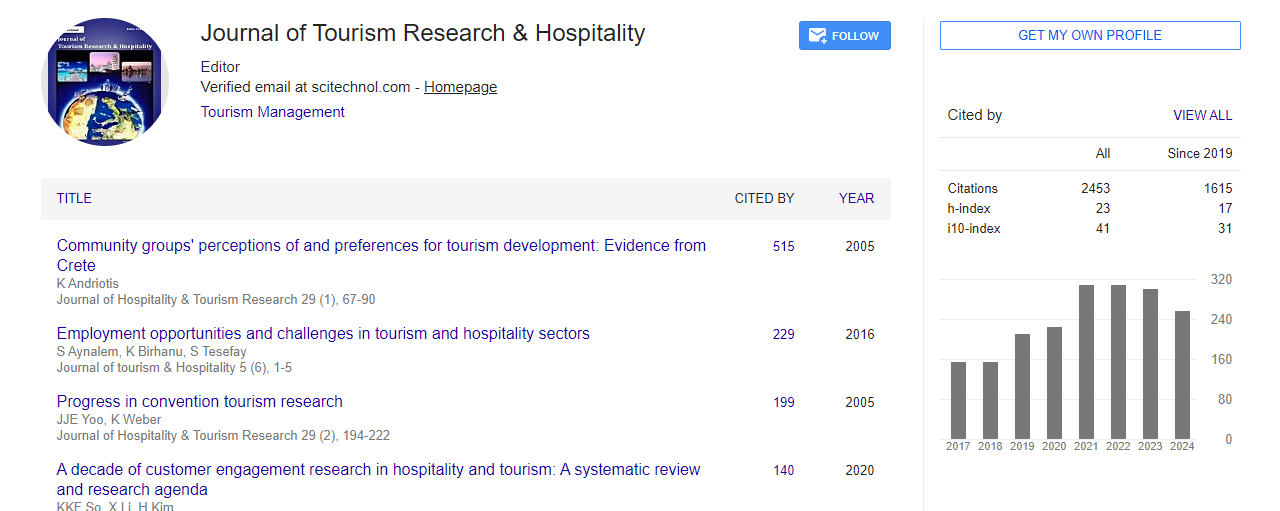This screenshot has height=511, width=1280.
Task: Click authors S Aynalem, K Birhanu, S Tesefay
Action: (151, 352)
